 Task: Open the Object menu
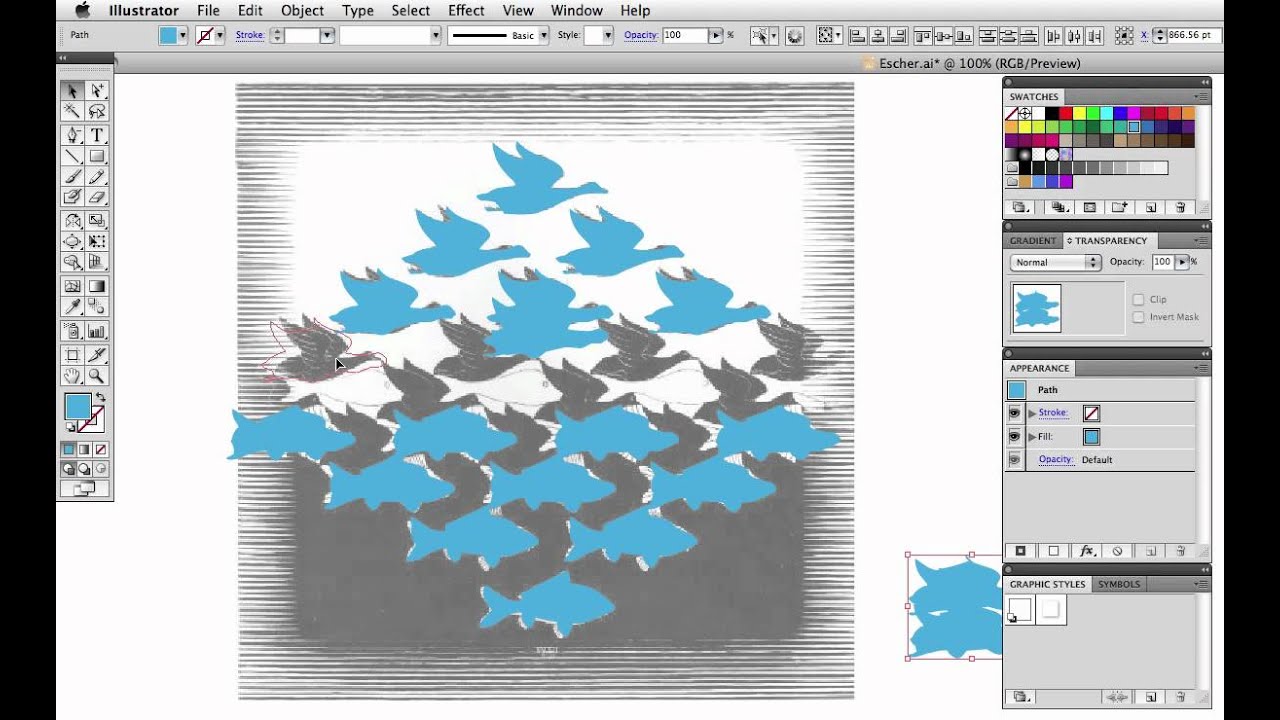point(302,10)
